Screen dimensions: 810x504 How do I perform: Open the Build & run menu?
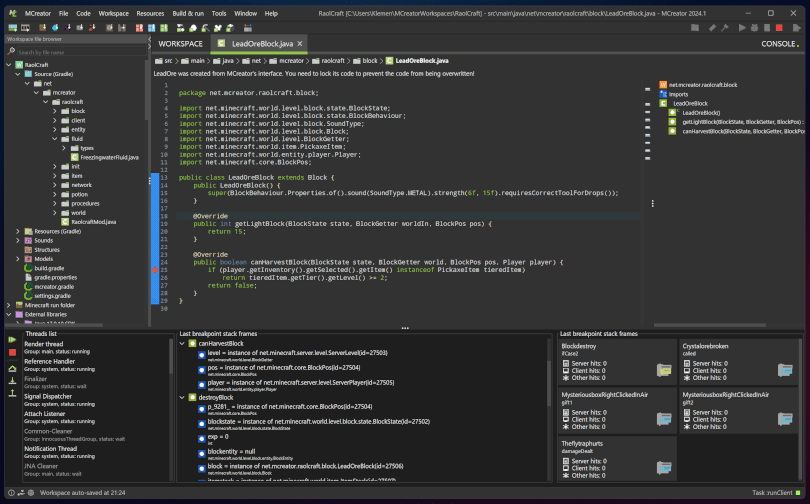(x=188, y=13)
